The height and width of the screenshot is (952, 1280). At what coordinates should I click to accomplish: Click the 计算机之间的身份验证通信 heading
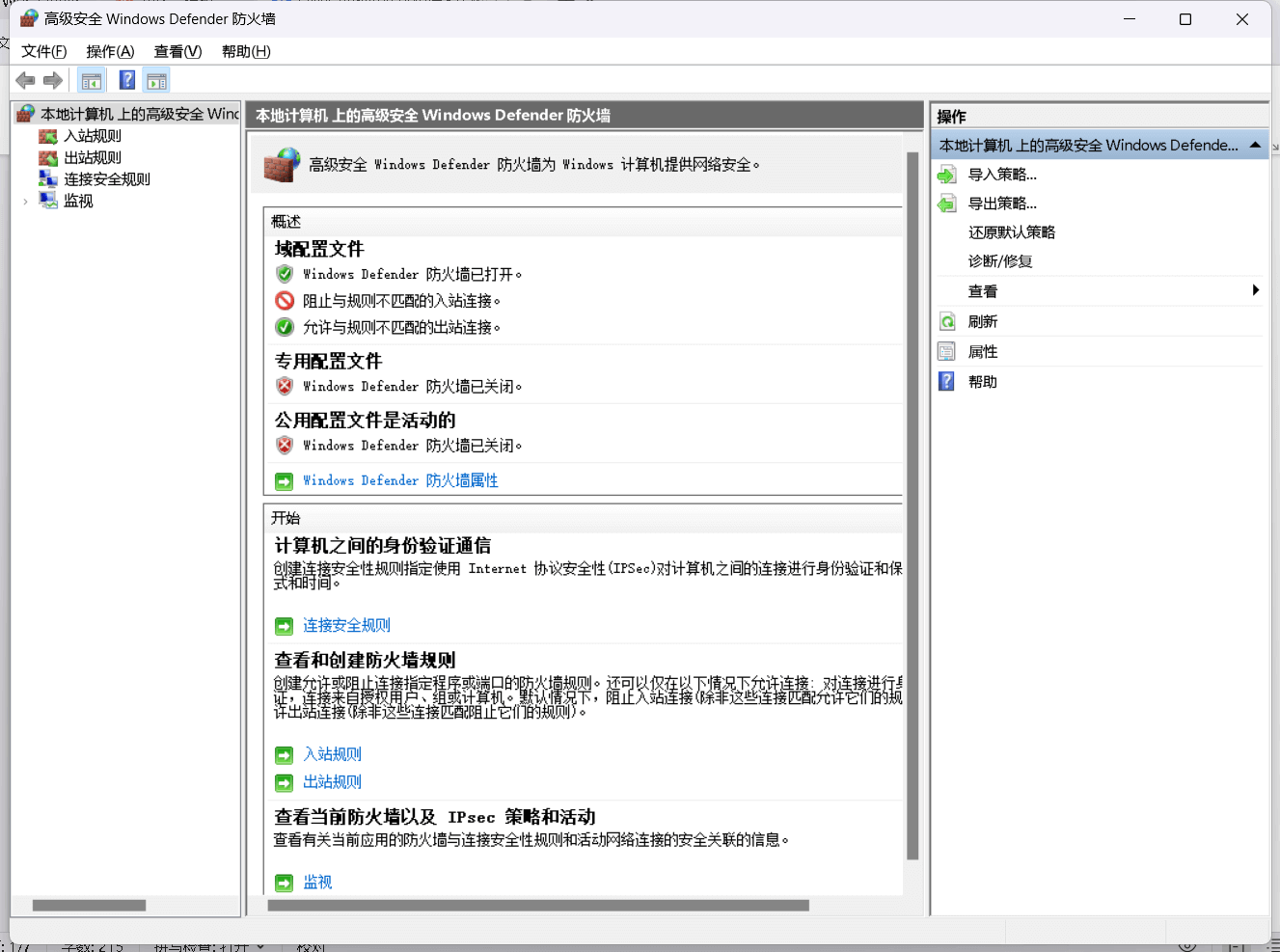tap(382, 545)
